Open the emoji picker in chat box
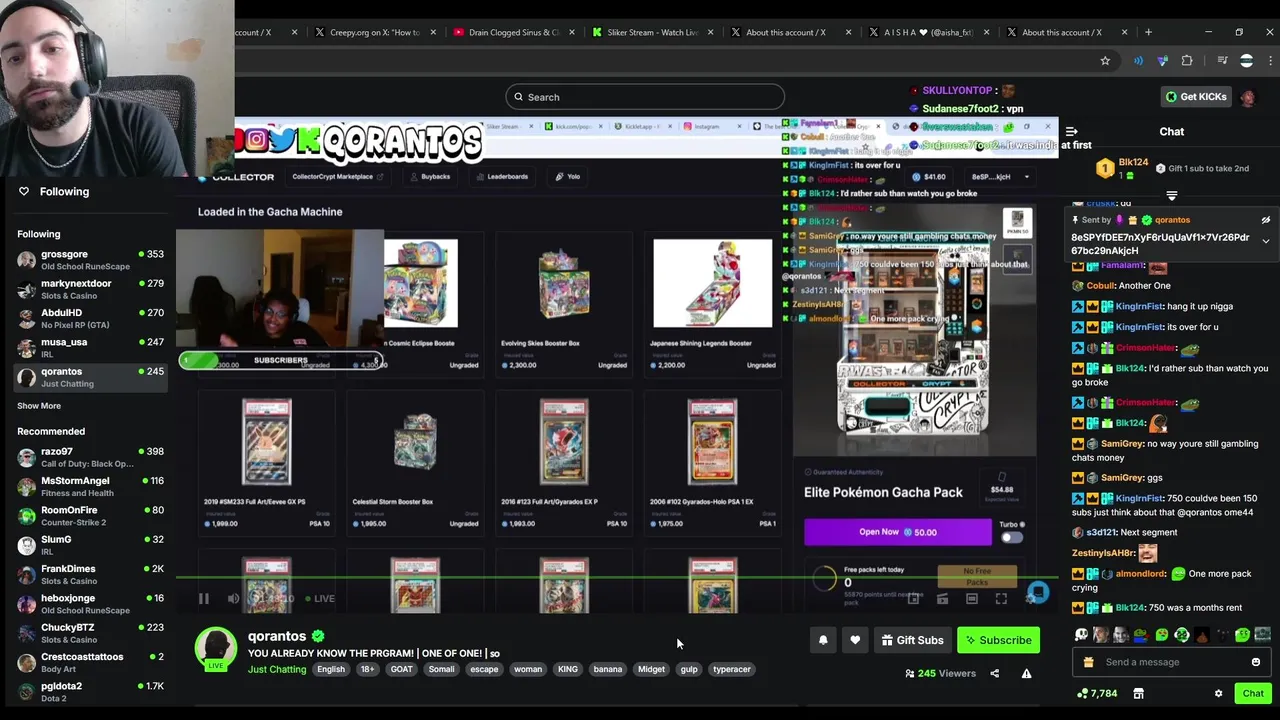The image size is (1280, 720). tap(1256, 662)
